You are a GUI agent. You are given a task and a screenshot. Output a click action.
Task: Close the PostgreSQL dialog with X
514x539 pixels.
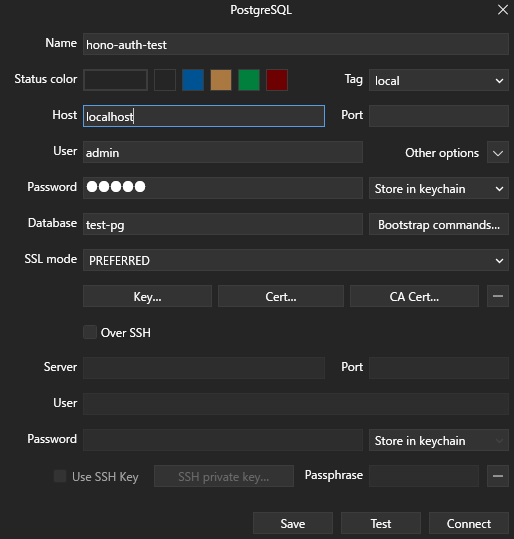point(503,10)
